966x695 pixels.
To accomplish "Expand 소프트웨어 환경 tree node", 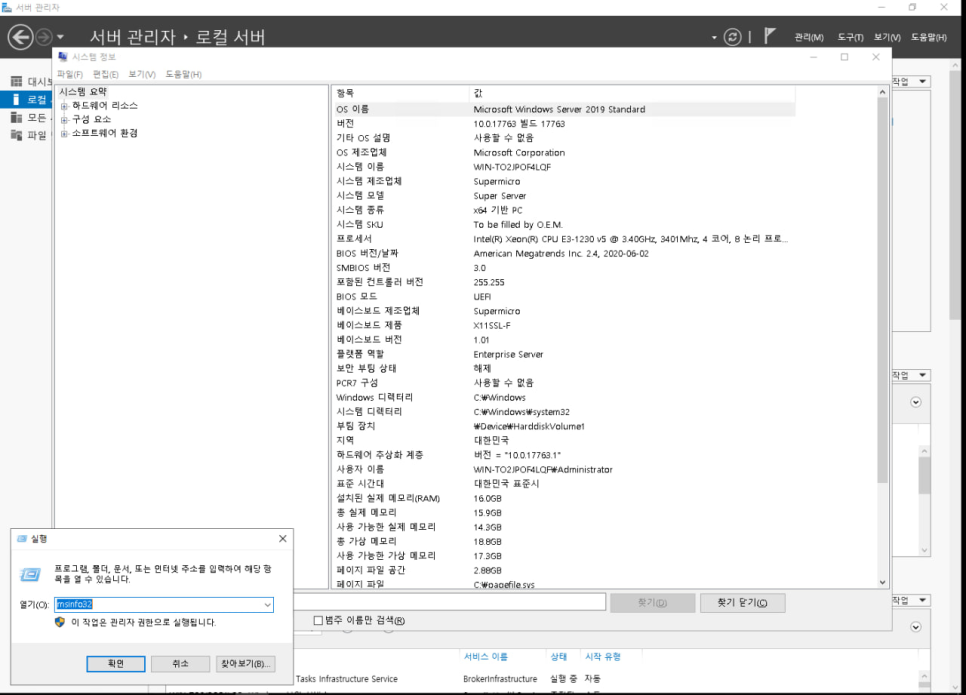I will pos(64,134).
